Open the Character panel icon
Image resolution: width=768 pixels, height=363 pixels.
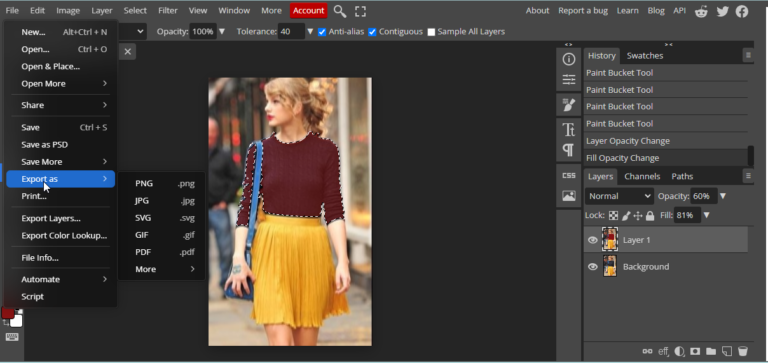click(569, 130)
